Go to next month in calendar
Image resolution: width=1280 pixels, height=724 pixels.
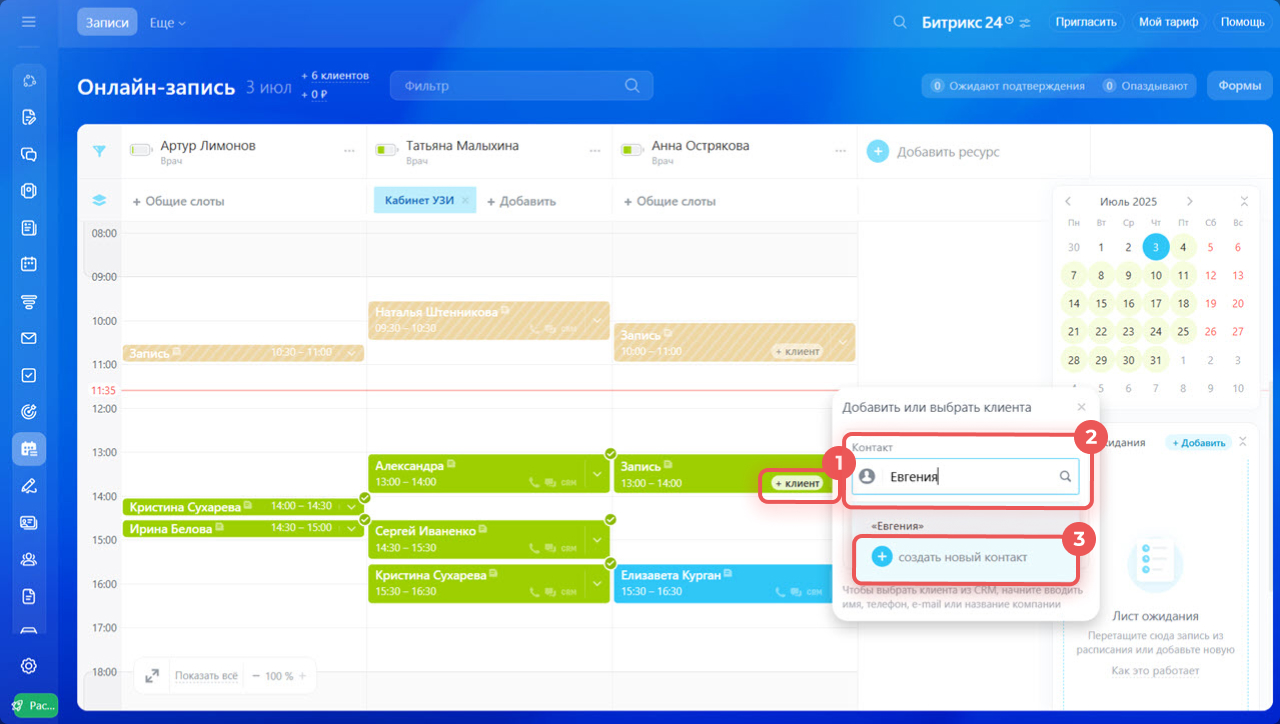coord(1189,201)
